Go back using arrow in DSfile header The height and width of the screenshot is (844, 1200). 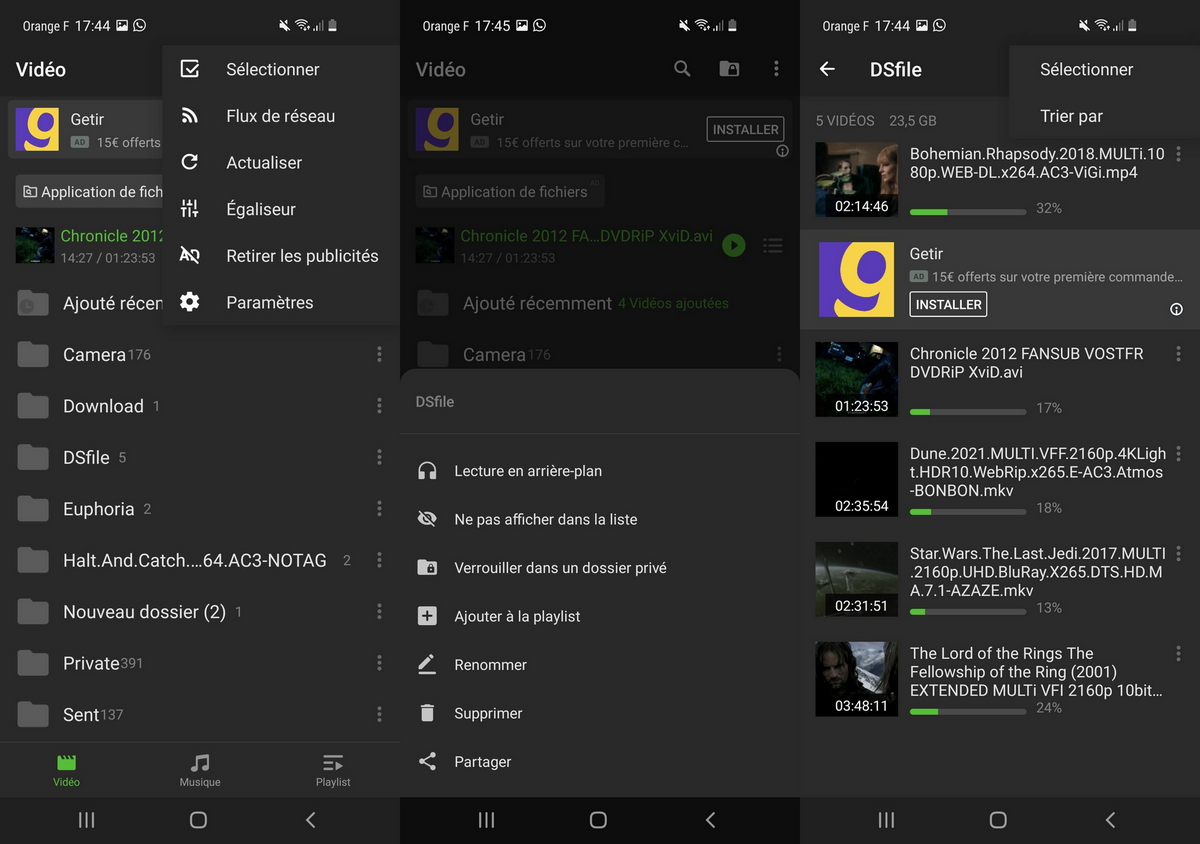(x=827, y=69)
